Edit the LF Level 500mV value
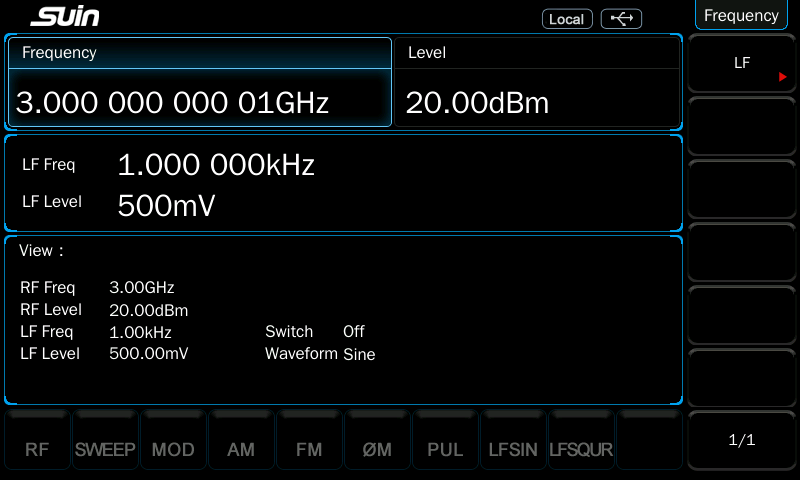Viewport: 800px width, 480px height. pos(166,205)
